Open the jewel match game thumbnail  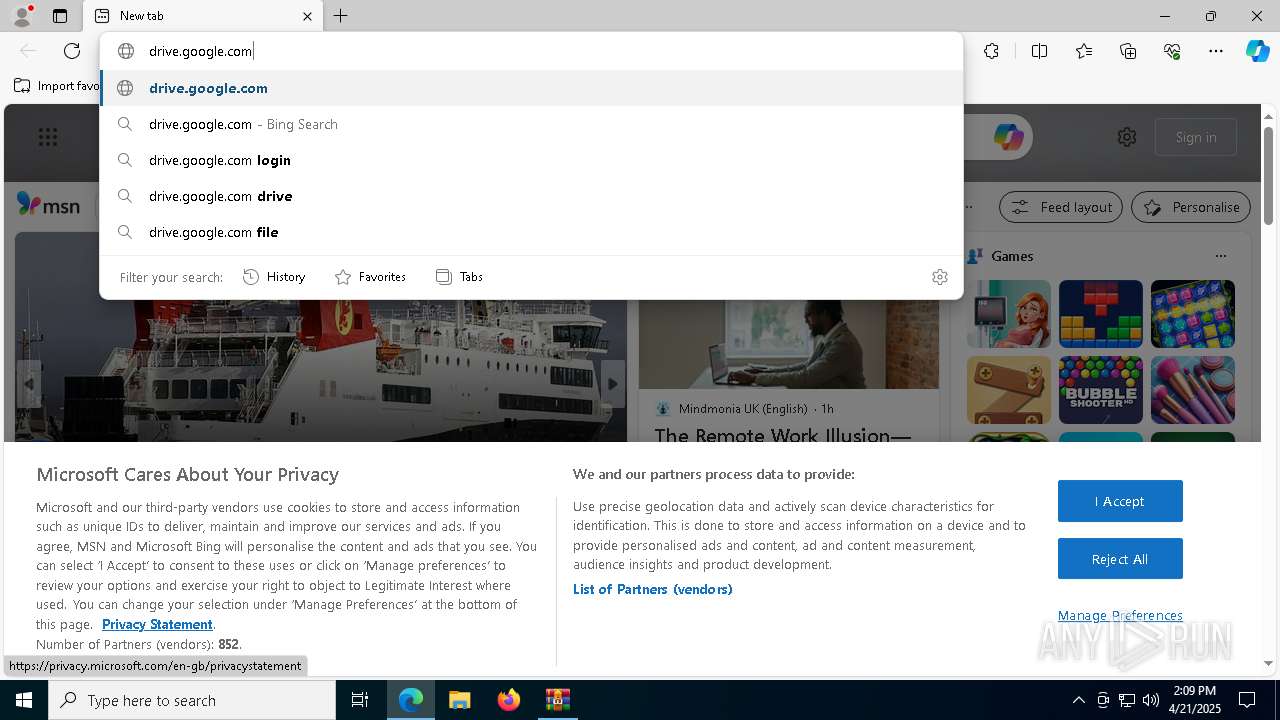pyautogui.click(x=1192, y=314)
